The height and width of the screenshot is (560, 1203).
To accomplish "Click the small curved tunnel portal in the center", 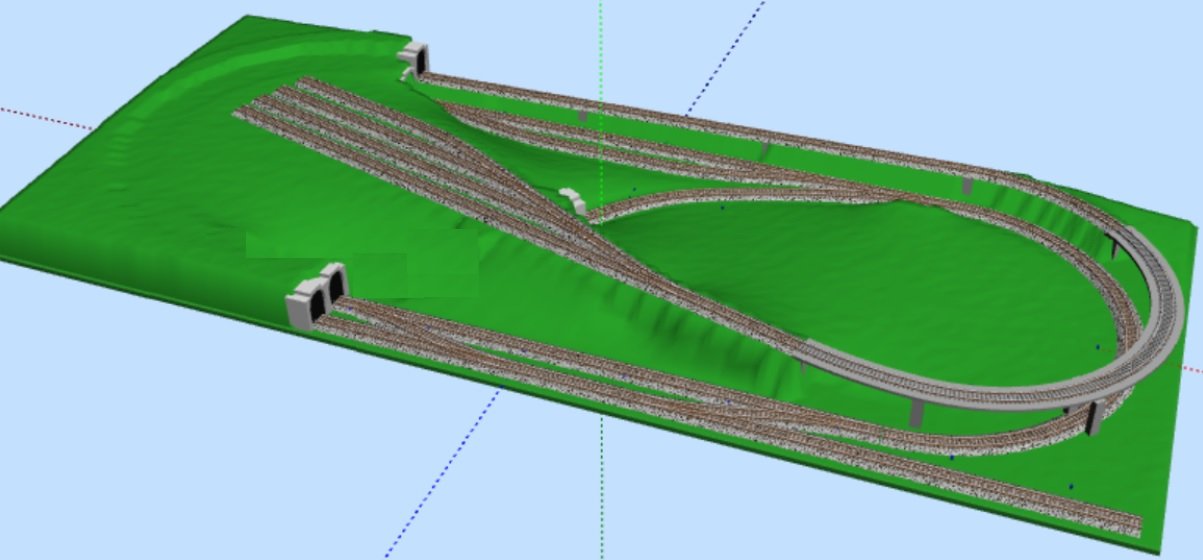I will tap(571, 197).
